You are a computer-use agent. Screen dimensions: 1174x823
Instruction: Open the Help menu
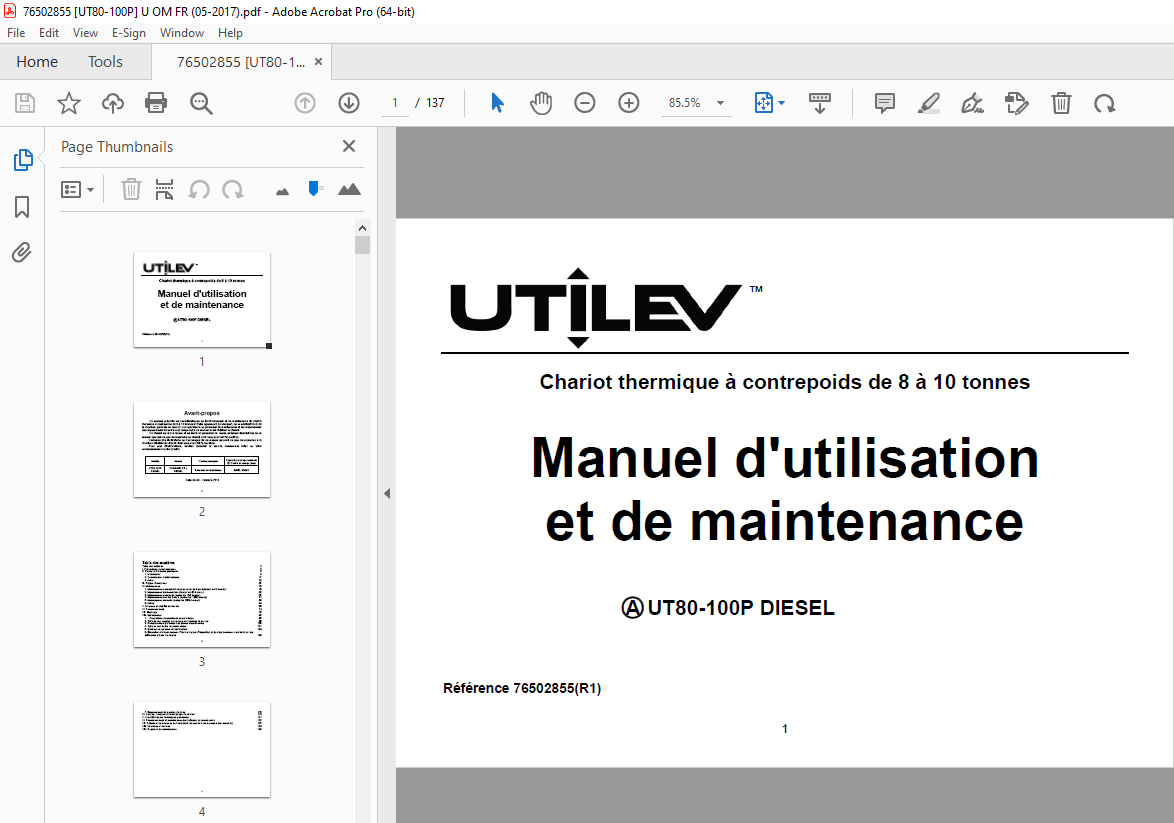tap(230, 33)
